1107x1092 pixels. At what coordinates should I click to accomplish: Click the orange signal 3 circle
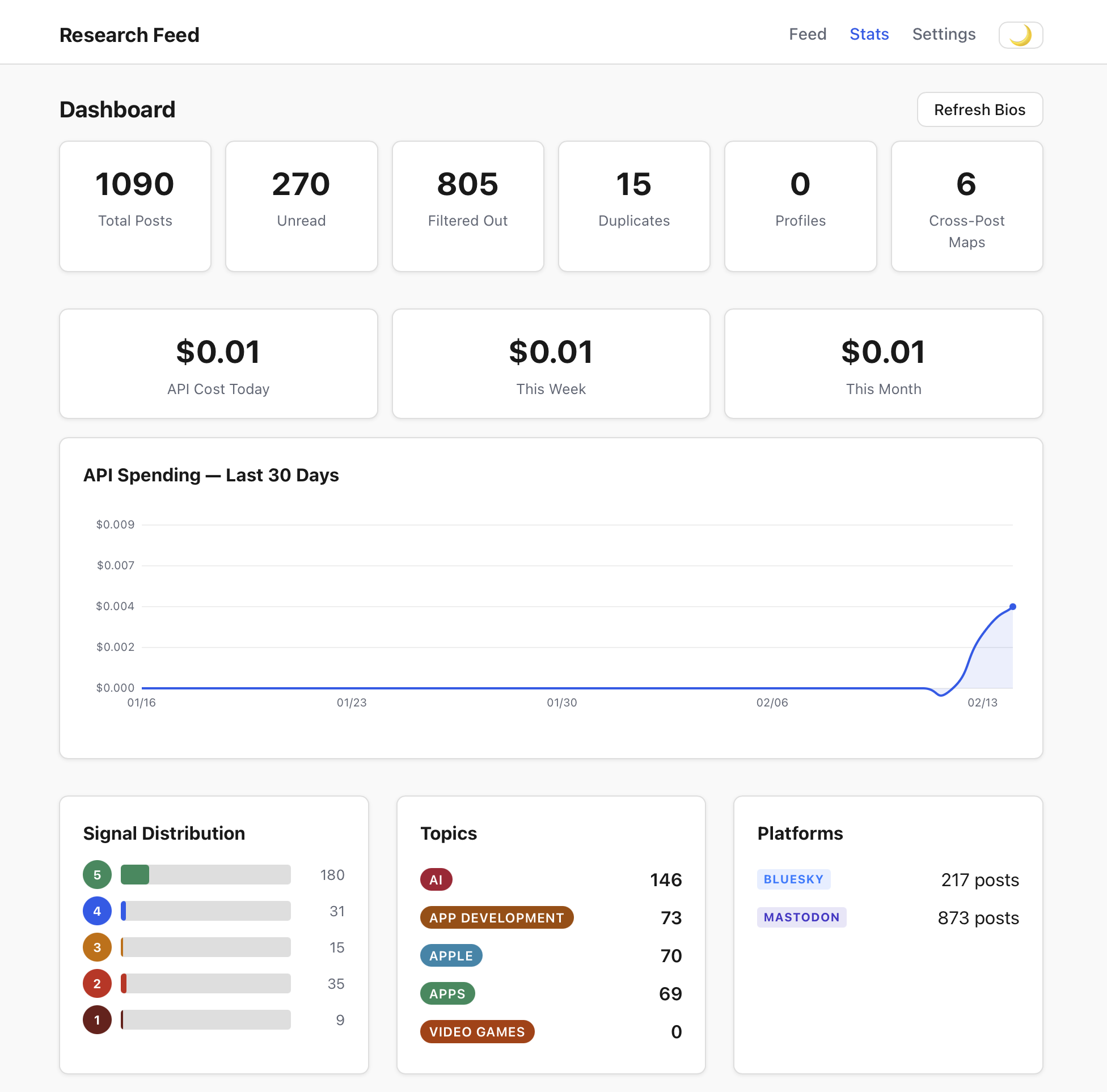97,947
